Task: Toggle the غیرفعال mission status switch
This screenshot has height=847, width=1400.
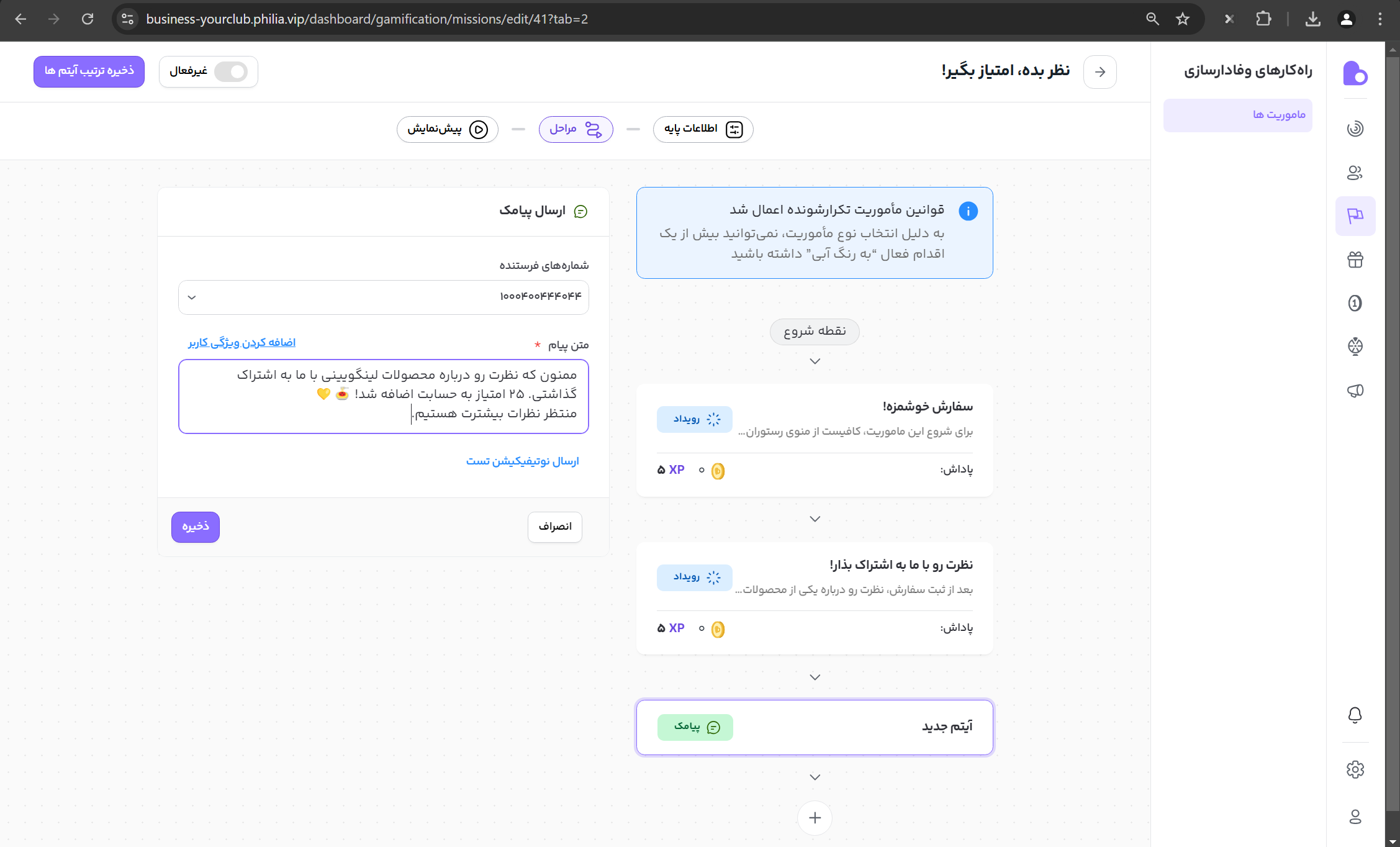Action: click(230, 72)
